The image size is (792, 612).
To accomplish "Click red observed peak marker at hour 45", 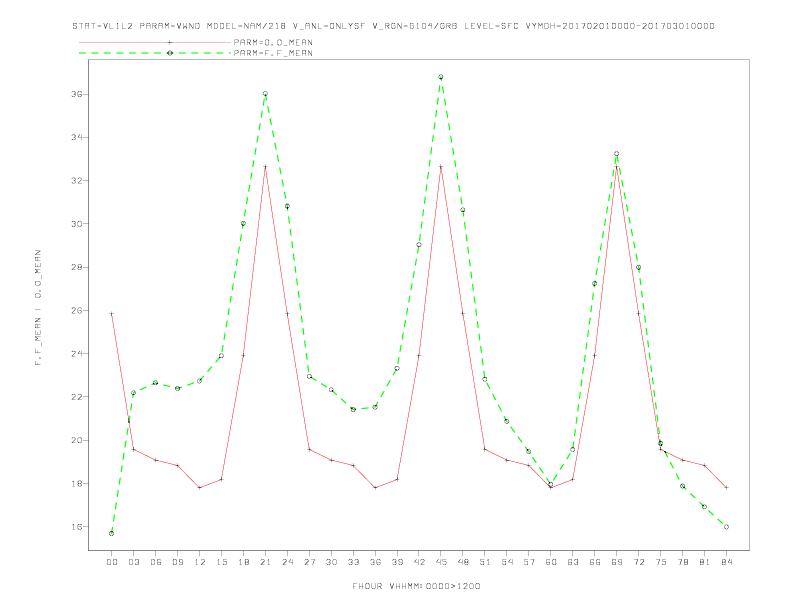I will coord(441,167).
